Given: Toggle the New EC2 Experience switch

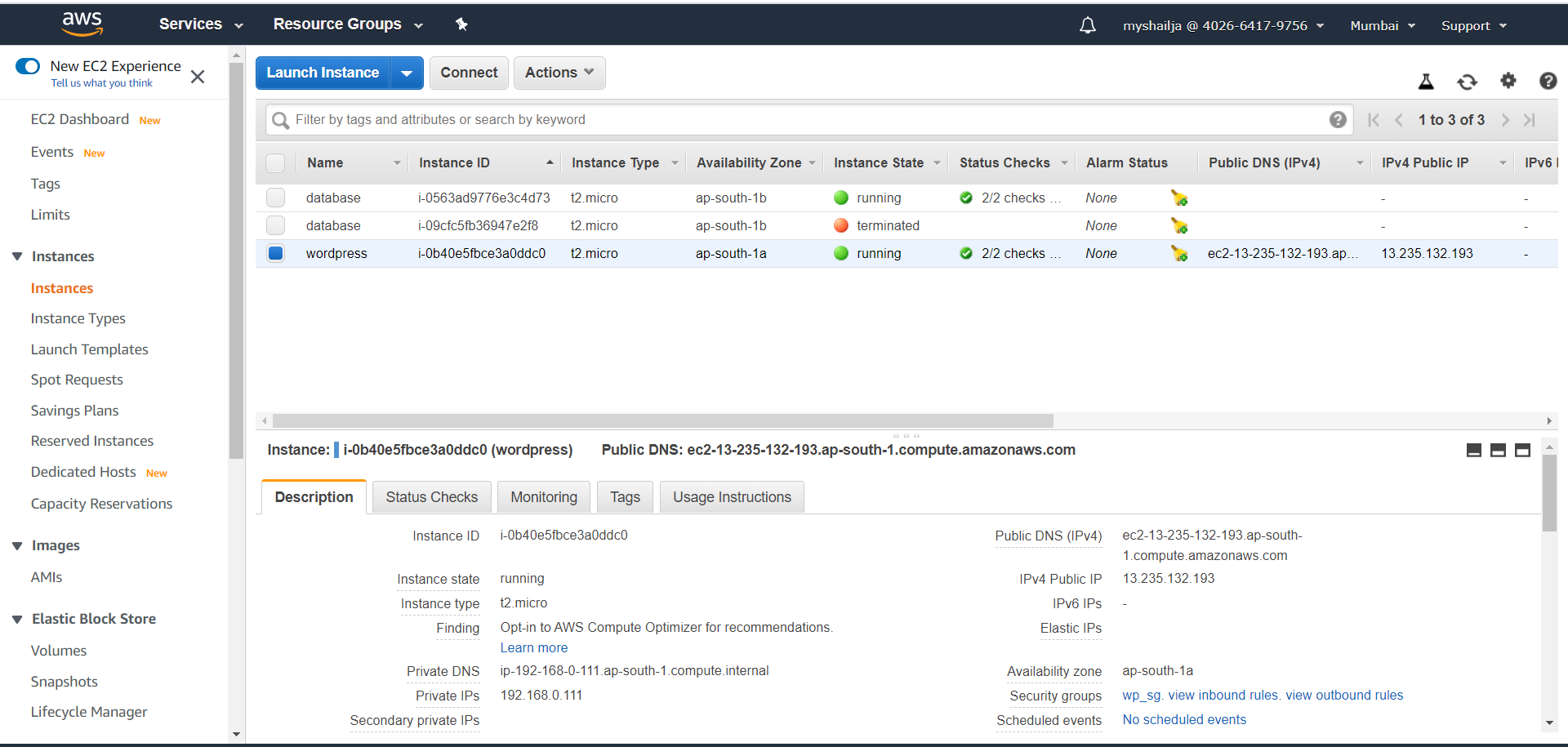Looking at the screenshot, I should (28, 66).
